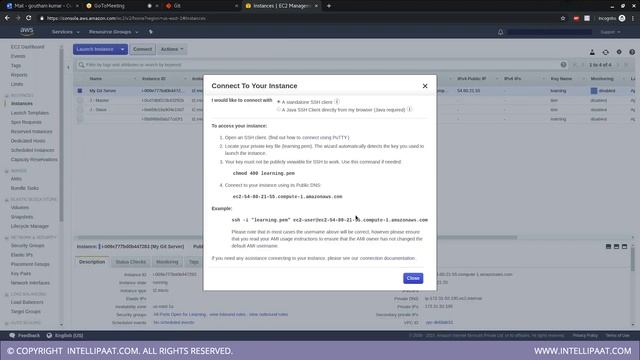Image resolution: width=640 pixels, height=360 pixels.
Task: Select the Java SSH Client radio option
Action: (x=279, y=109)
